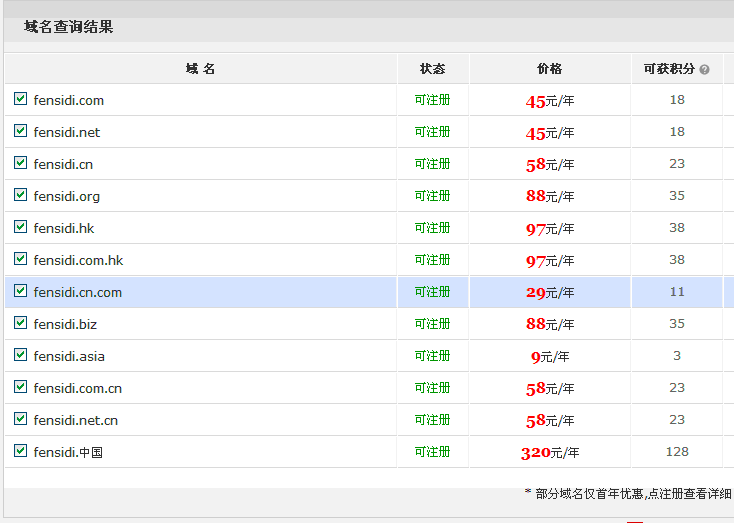Uncheck the fensidi.中国 checkbox
Viewport: 734px width, 523px height.
coord(21,451)
